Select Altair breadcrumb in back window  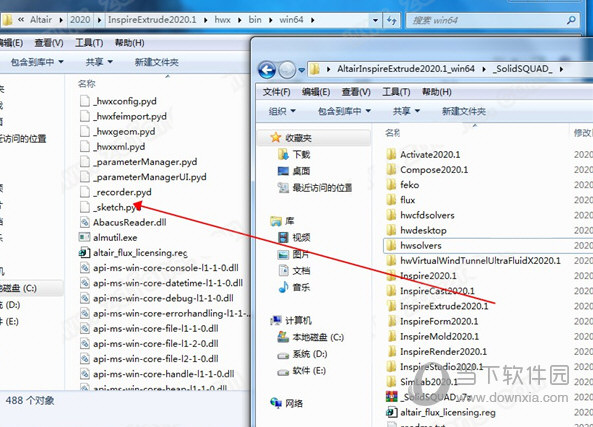41,20
